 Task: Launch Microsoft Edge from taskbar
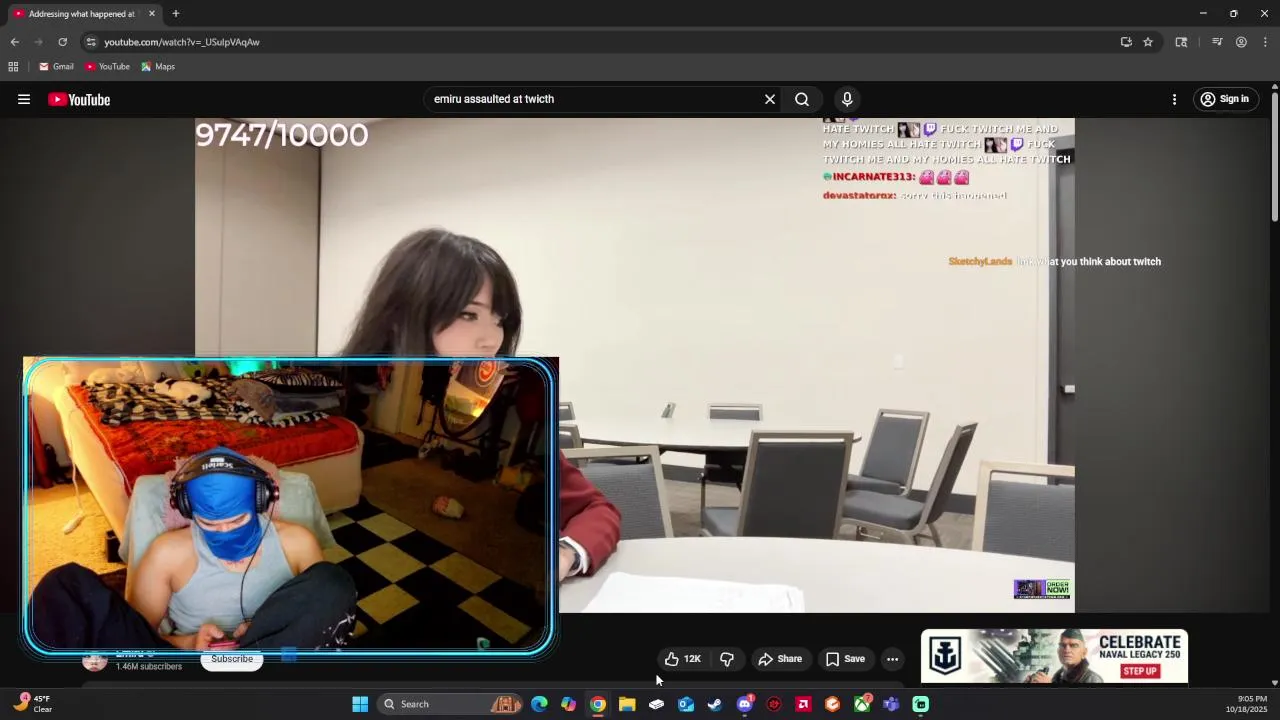click(539, 704)
